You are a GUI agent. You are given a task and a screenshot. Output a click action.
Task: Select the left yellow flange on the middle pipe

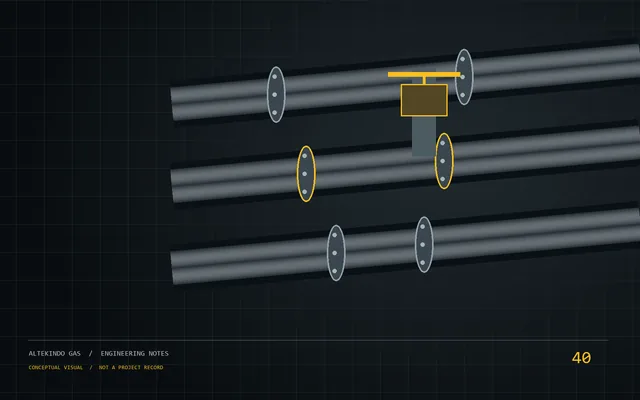click(306, 174)
